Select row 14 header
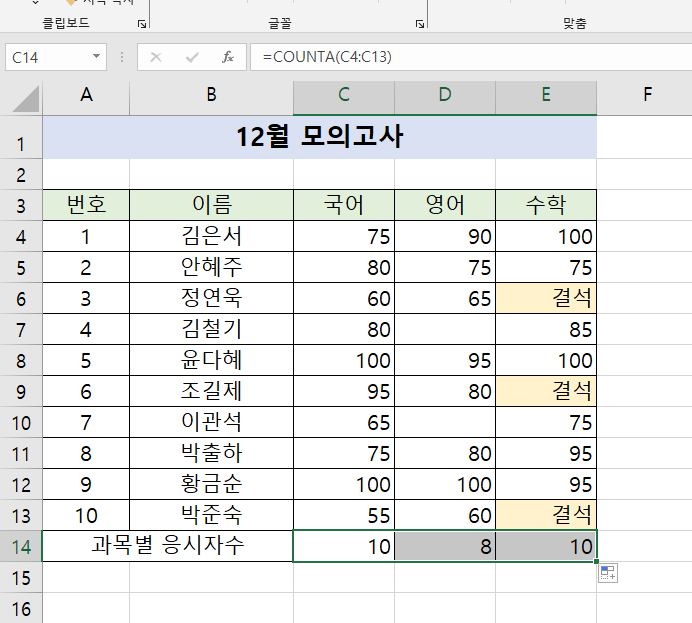Image resolution: width=692 pixels, height=623 pixels. coord(21,546)
